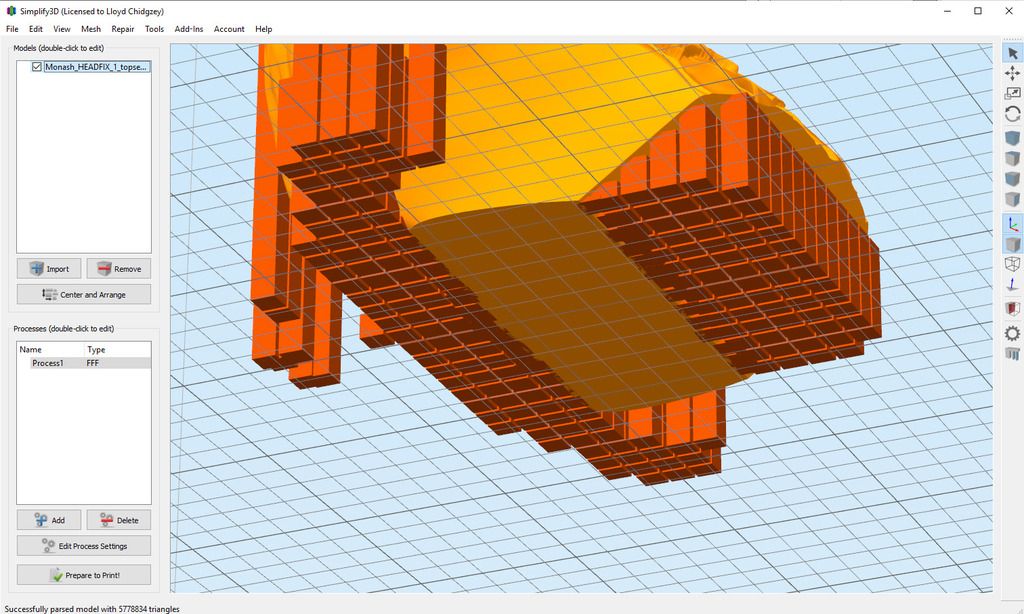This screenshot has width=1024, height=614.
Task: Open the Add-Ins menu
Action: point(189,29)
